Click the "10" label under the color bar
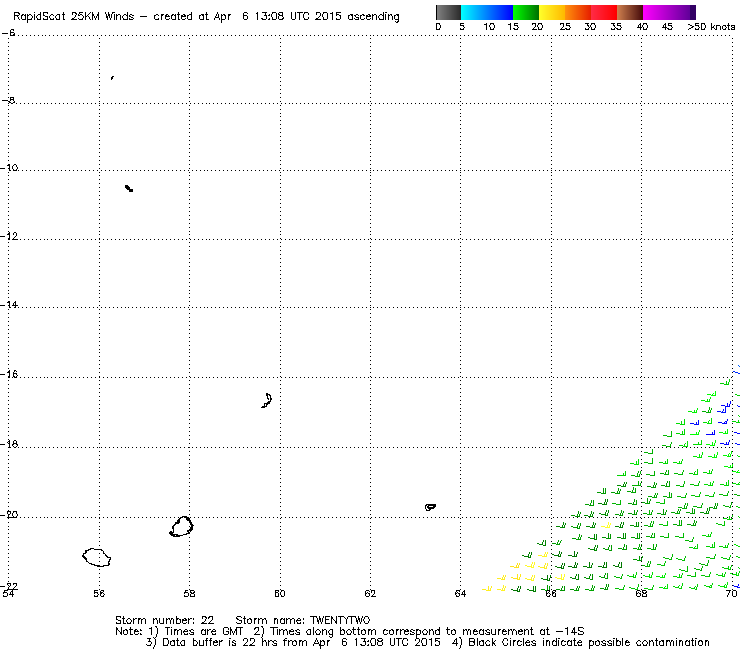This screenshot has height=650, width=740. [x=489, y=27]
